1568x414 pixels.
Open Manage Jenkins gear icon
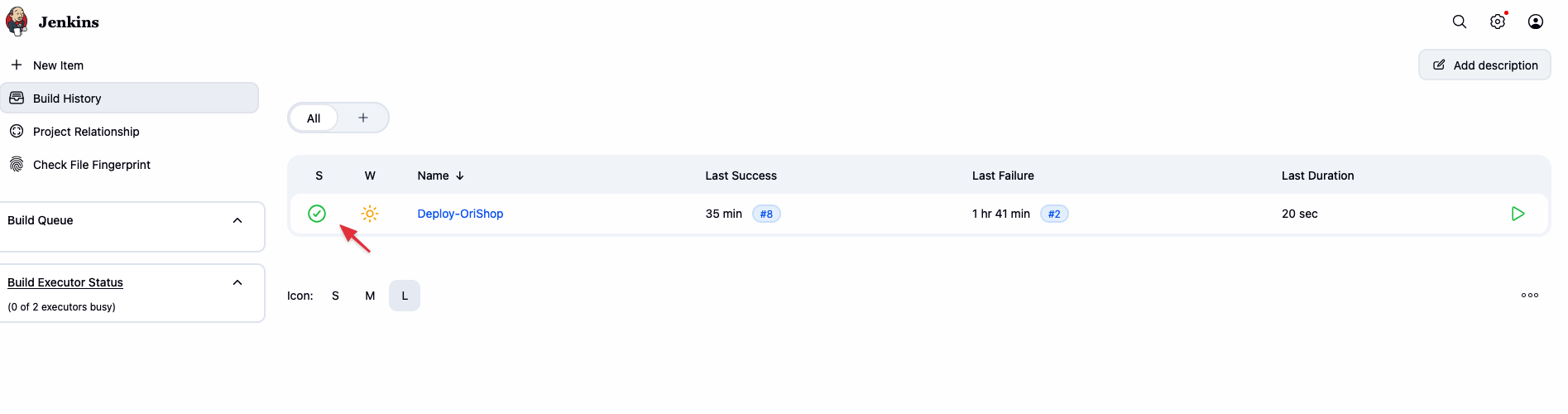pyautogui.click(x=1498, y=22)
